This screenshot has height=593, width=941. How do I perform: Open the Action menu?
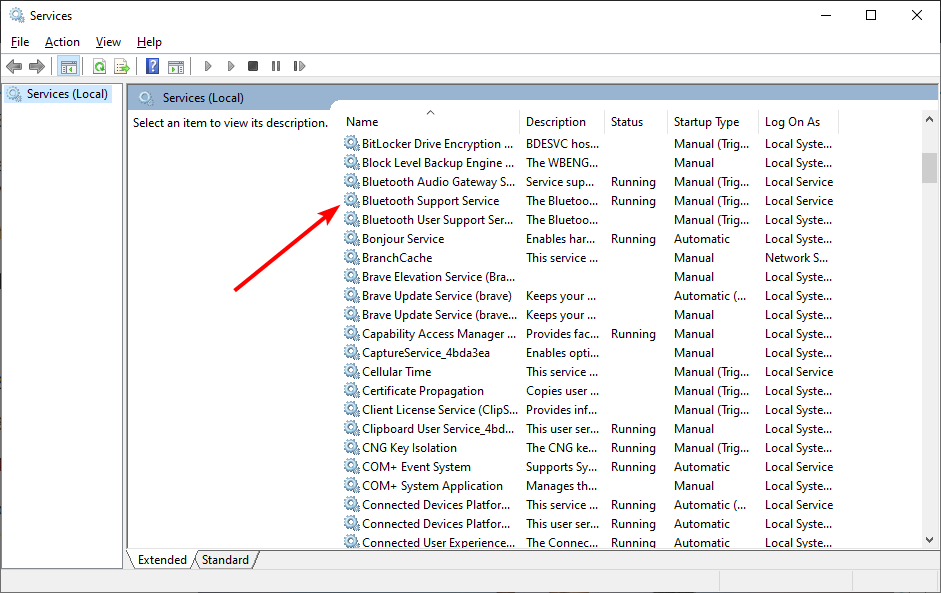pos(62,42)
